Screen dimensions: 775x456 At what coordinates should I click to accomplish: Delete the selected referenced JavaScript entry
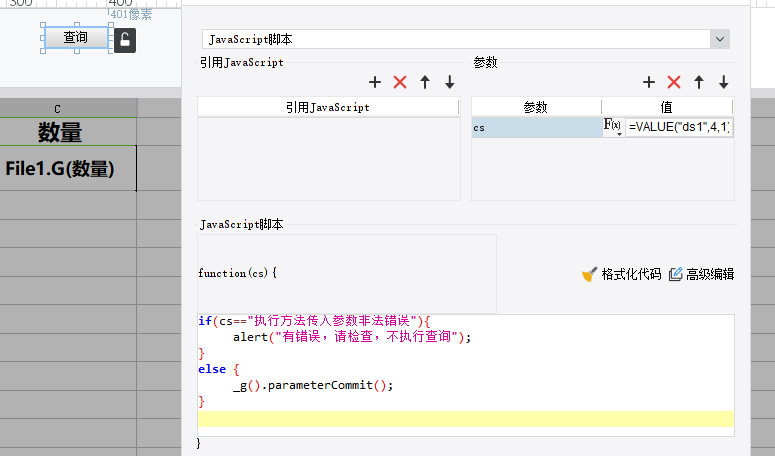pos(400,82)
